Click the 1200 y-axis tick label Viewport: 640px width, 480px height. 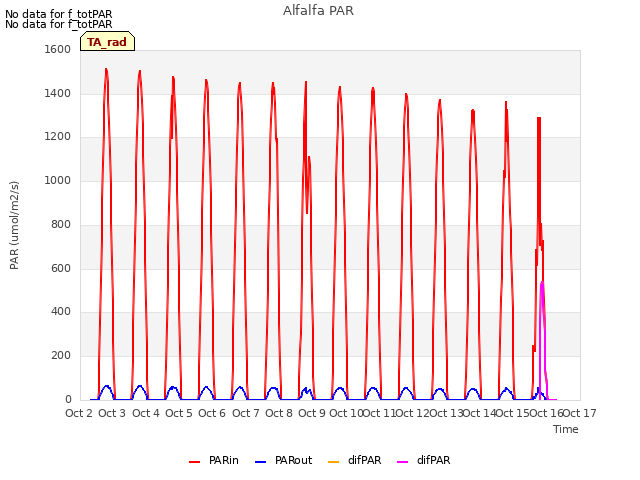click(58, 137)
